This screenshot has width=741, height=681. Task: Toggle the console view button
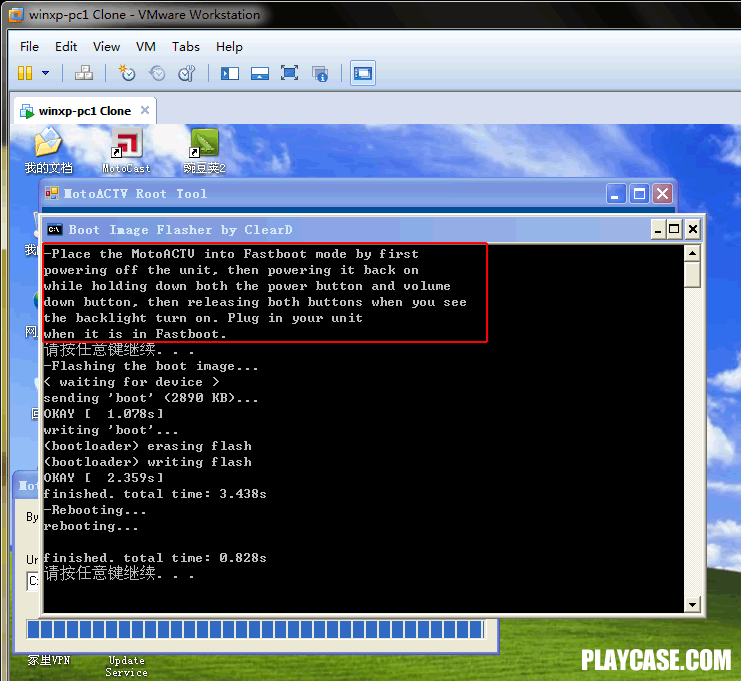pyautogui.click(x=362, y=73)
